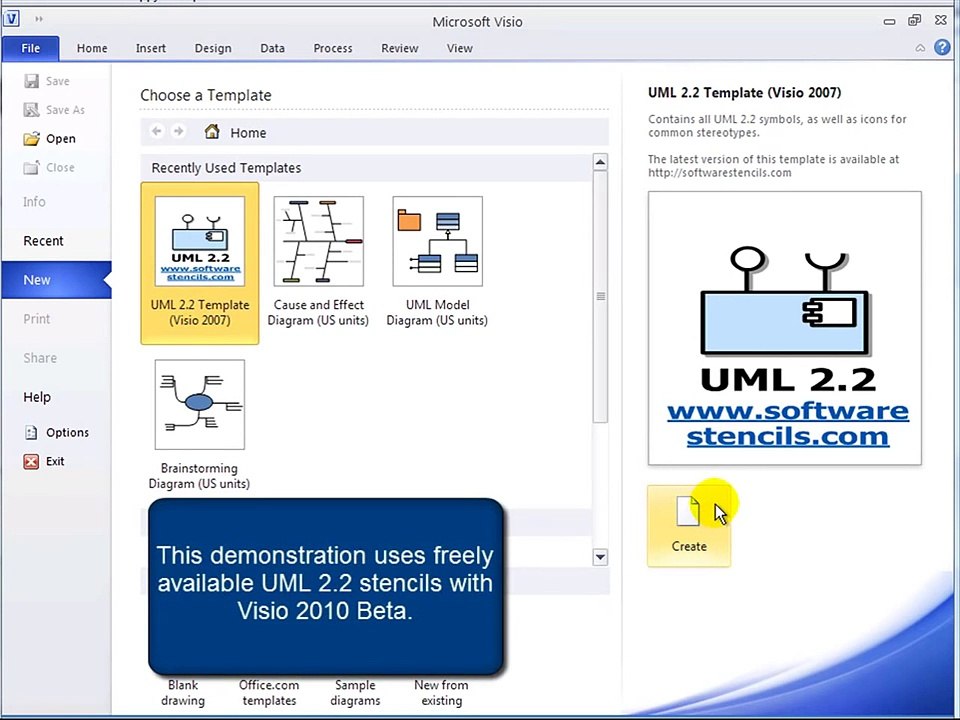The width and height of the screenshot is (960, 720).
Task: Click Sample diagrams option
Action: click(355, 693)
